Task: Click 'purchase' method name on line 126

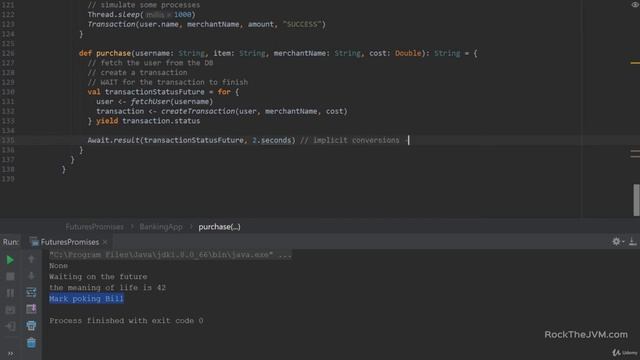Action: (113, 53)
